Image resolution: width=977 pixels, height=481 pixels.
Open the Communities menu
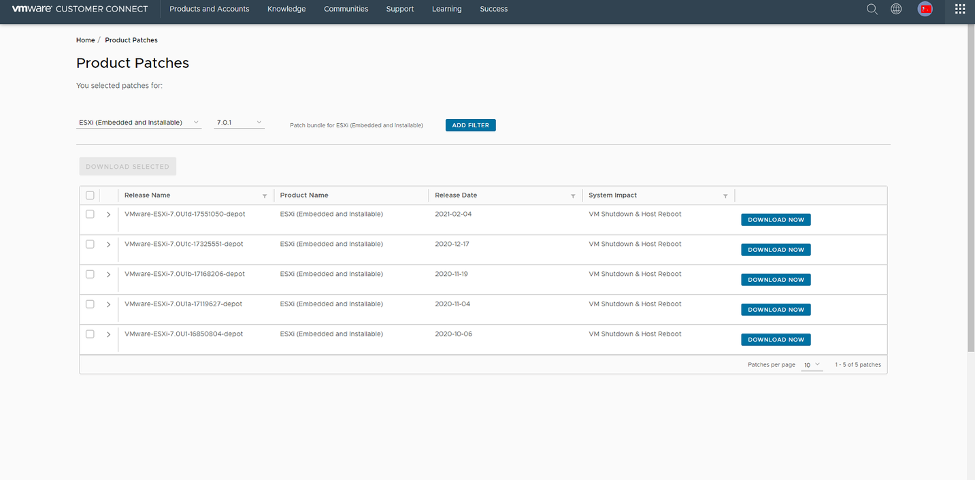346,9
